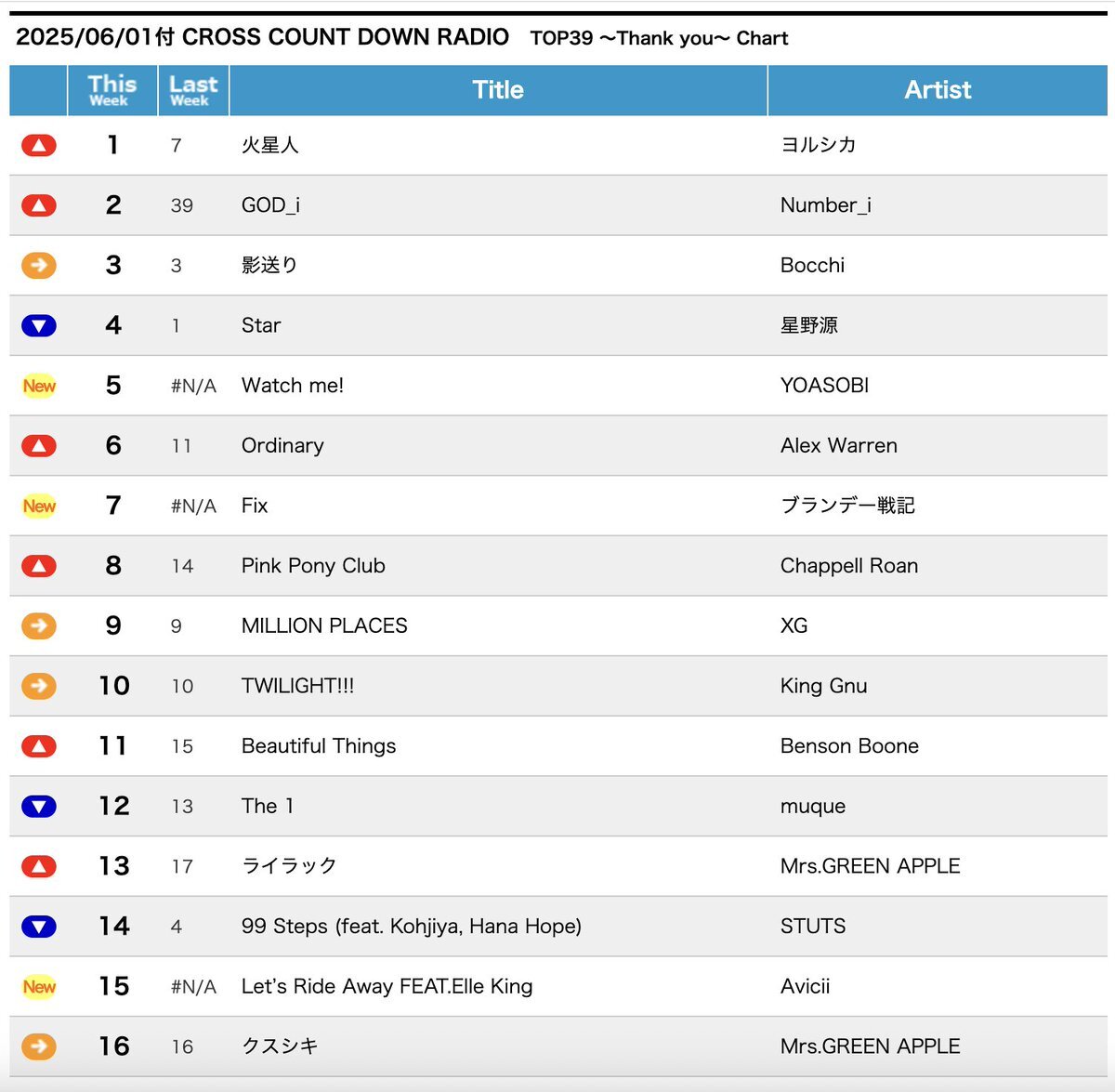1115x1092 pixels.
Task: Select the song title Ordinary
Action: pos(282,446)
